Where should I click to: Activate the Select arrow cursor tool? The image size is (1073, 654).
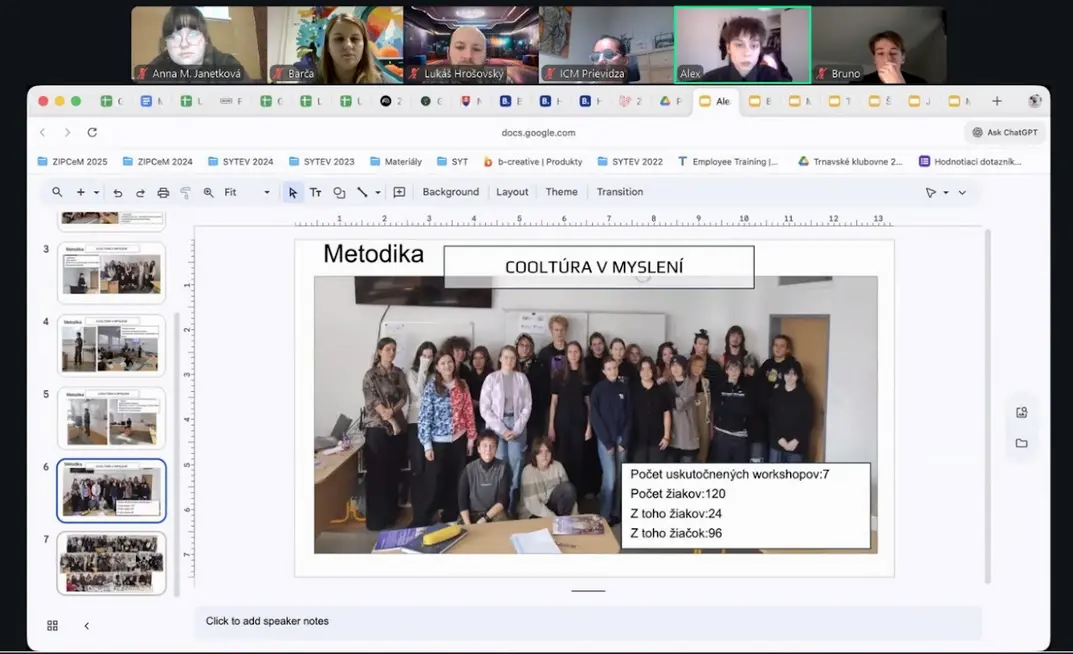coord(292,192)
